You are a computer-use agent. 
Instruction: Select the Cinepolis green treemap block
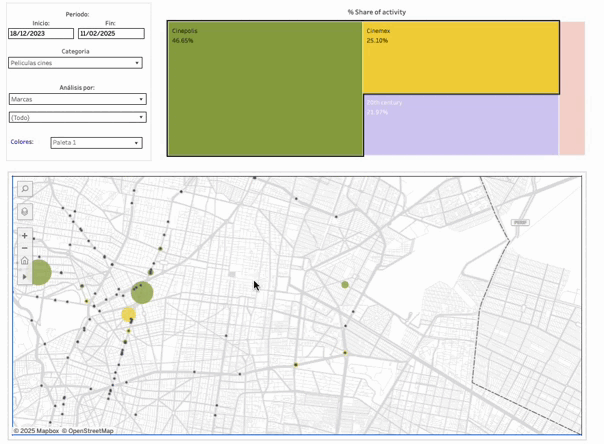(265, 89)
